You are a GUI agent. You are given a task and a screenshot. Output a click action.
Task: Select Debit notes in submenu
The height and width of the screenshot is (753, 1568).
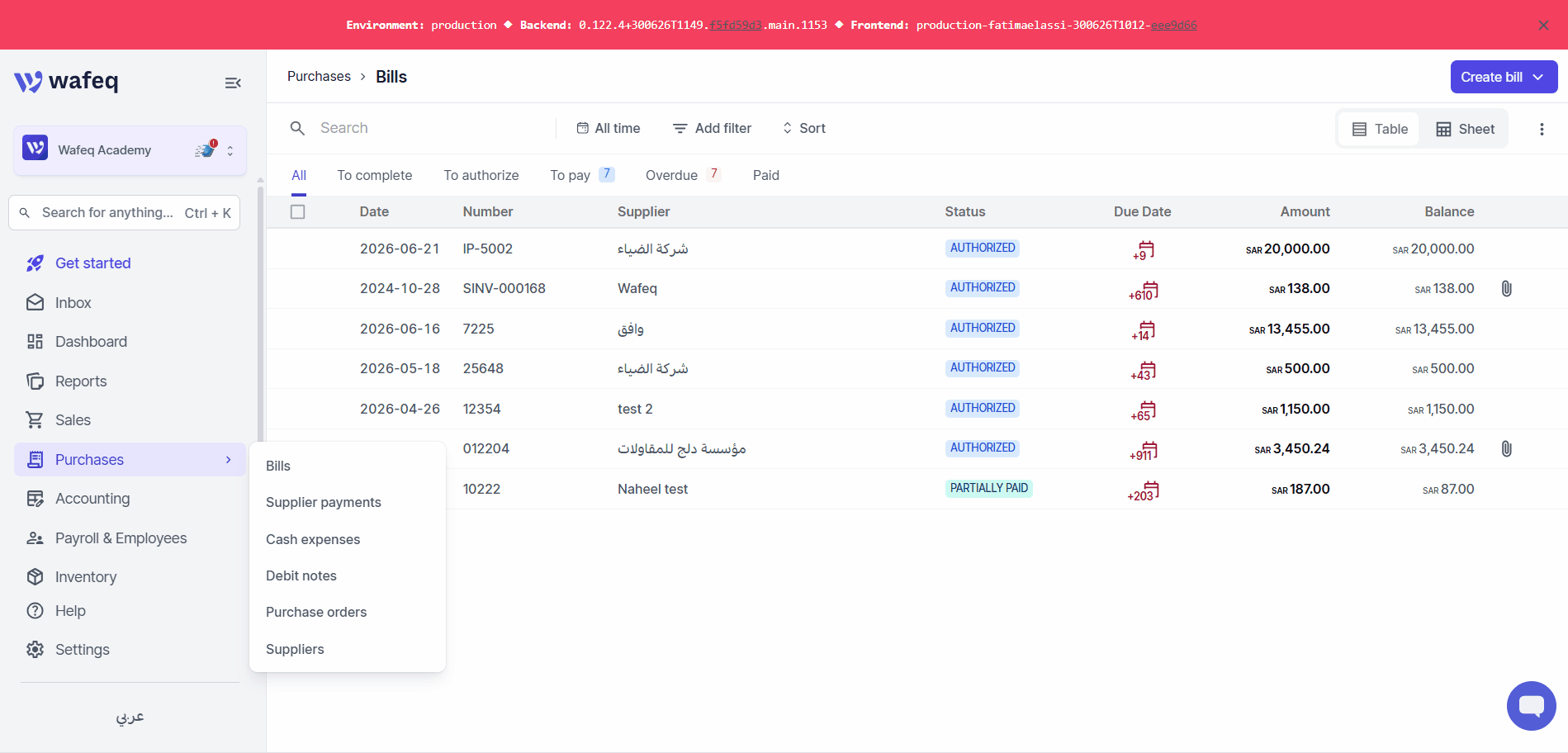(301, 575)
